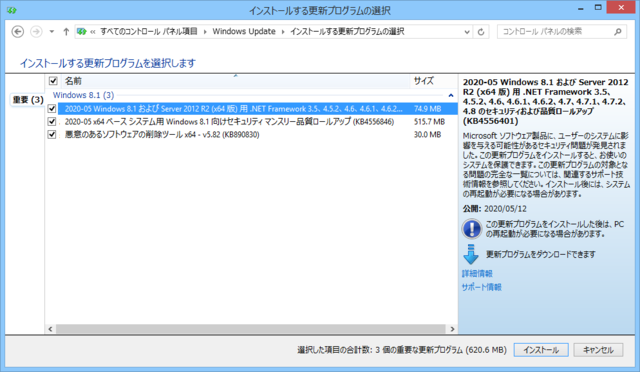The height and width of the screenshot is (372, 640).
Task: Click the blue download arrow icon
Action: click(471, 254)
